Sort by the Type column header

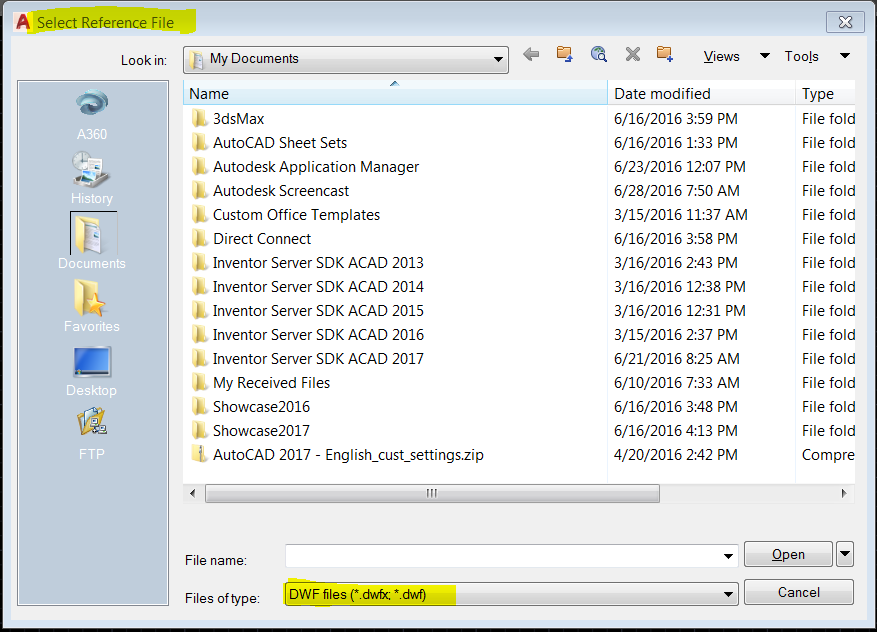826,93
